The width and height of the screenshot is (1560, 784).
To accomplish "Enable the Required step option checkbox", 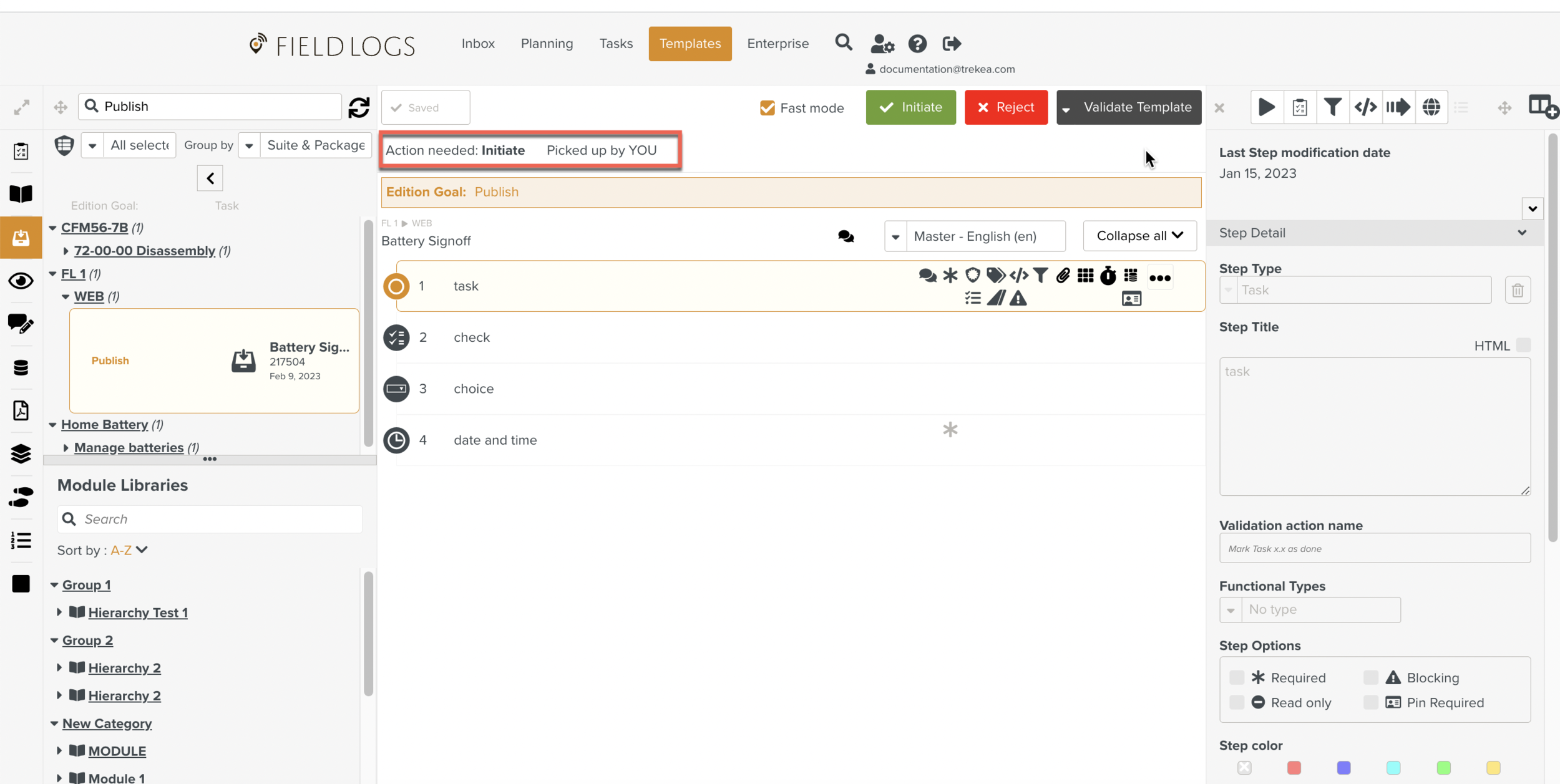I will pyautogui.click(x=1236, y=677).
